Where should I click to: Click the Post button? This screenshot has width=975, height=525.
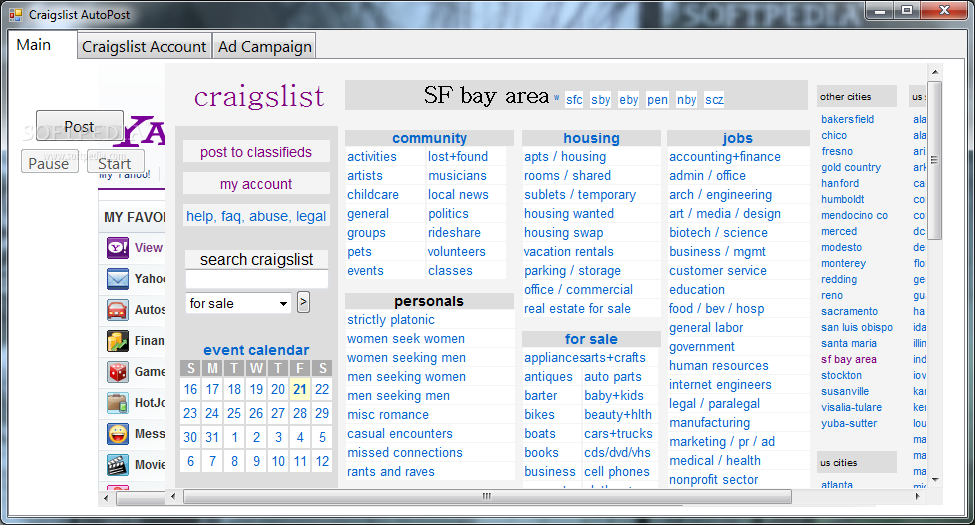(80, 126)
